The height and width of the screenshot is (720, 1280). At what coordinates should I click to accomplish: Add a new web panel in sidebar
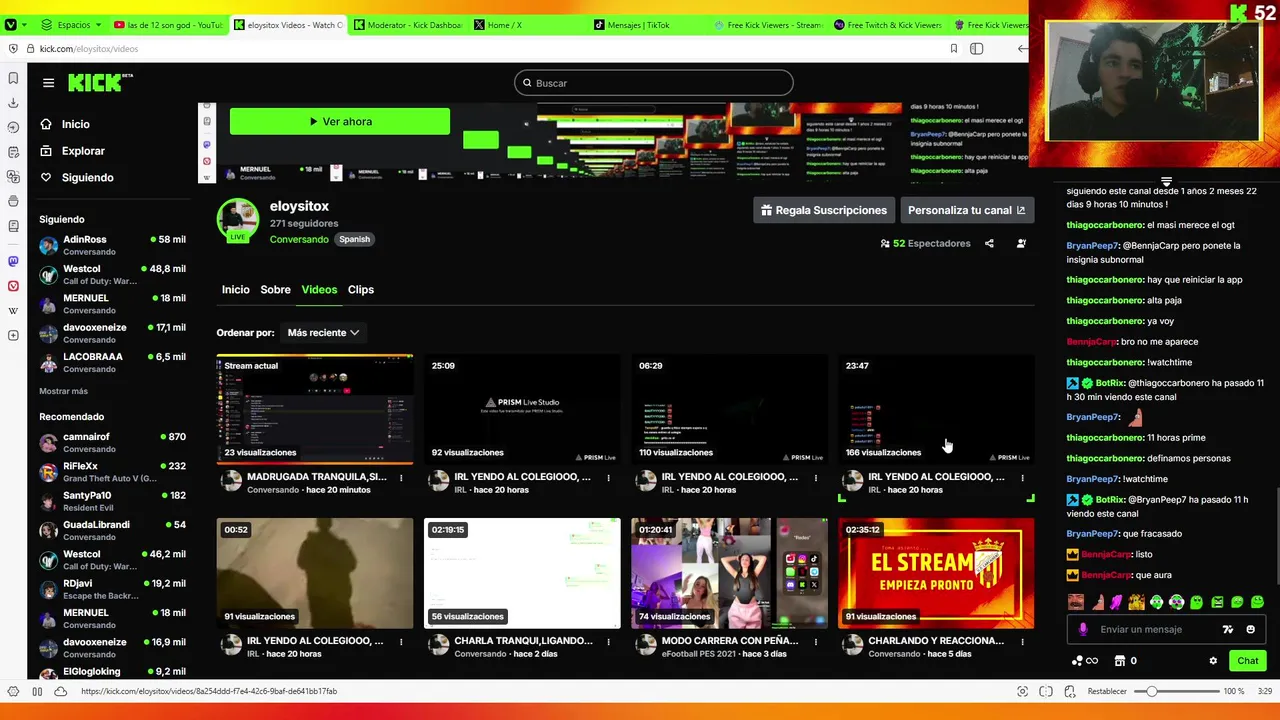13,335
